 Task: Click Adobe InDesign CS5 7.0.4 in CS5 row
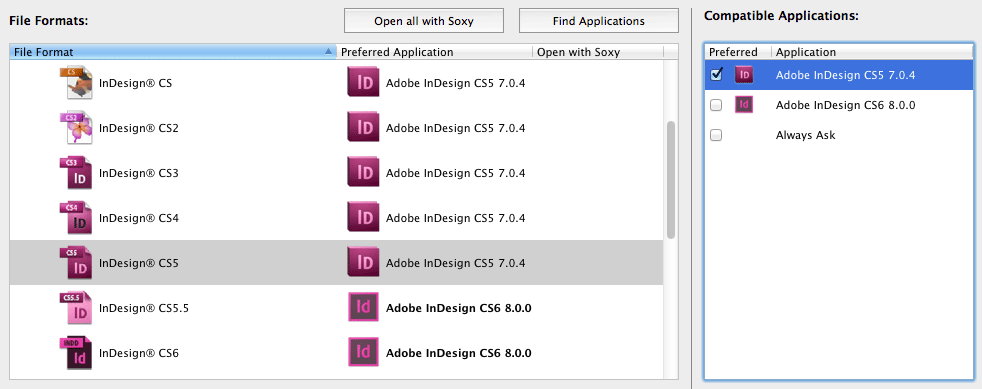click(456, 264)
